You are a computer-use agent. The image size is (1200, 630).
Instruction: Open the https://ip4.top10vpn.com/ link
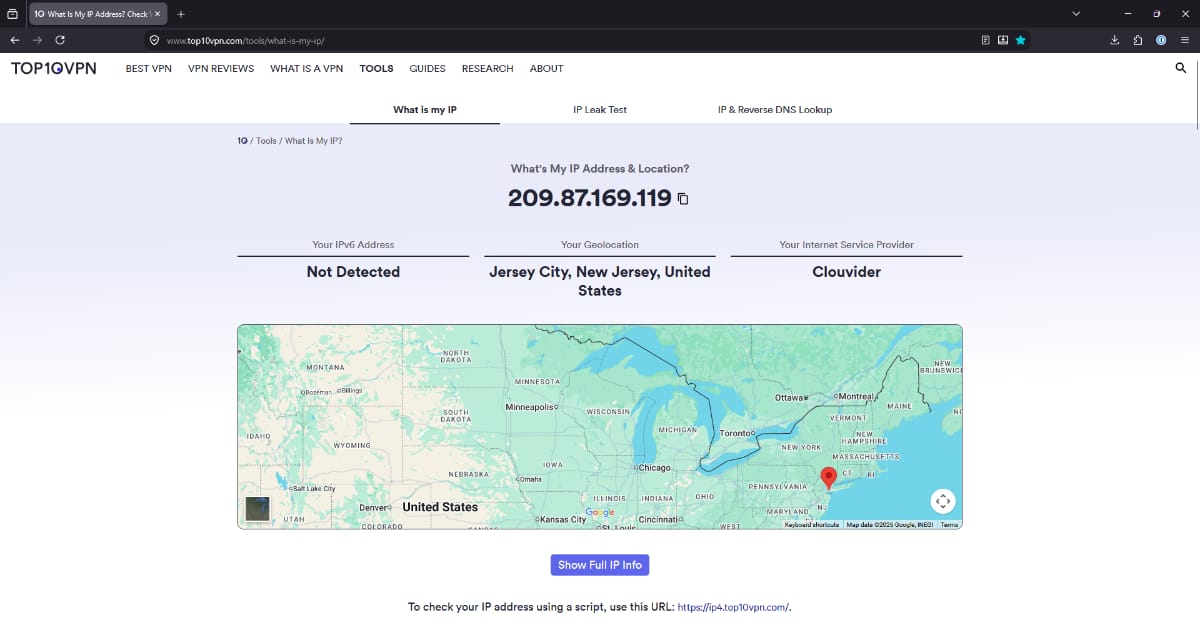(733, 607)
